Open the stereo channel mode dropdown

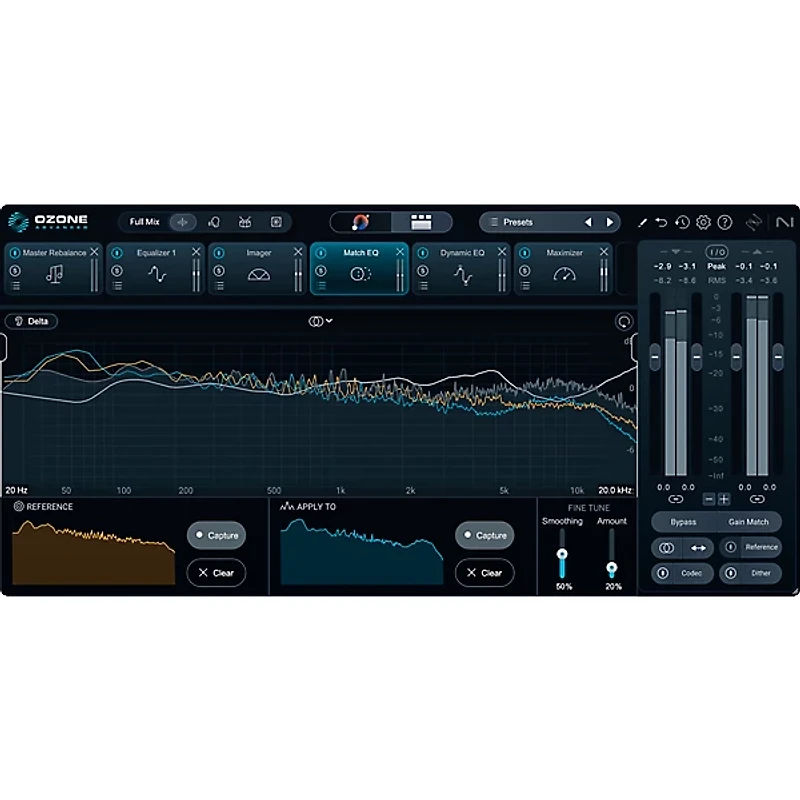coord(320,321)
